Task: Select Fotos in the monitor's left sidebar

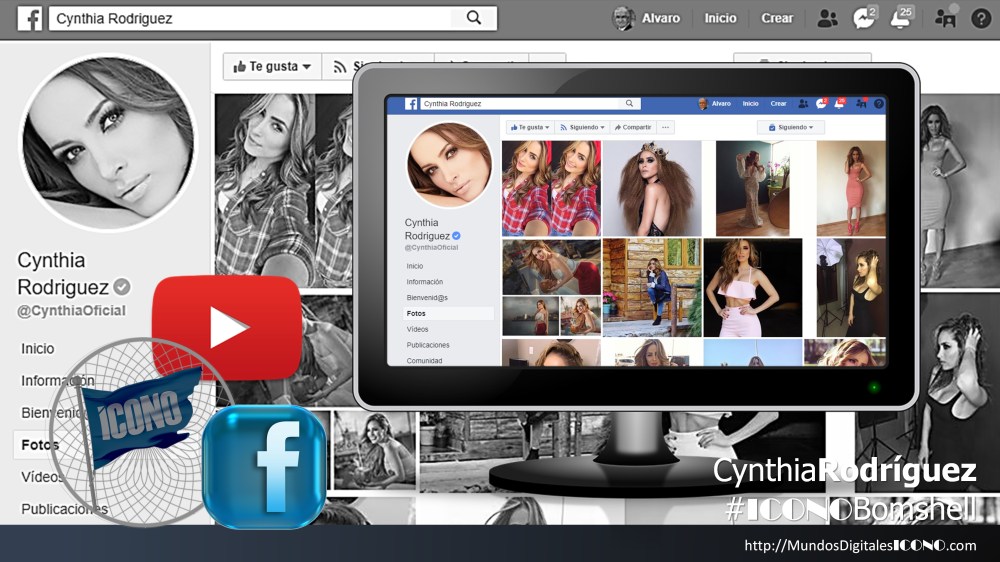Action: tap(448, 313)
